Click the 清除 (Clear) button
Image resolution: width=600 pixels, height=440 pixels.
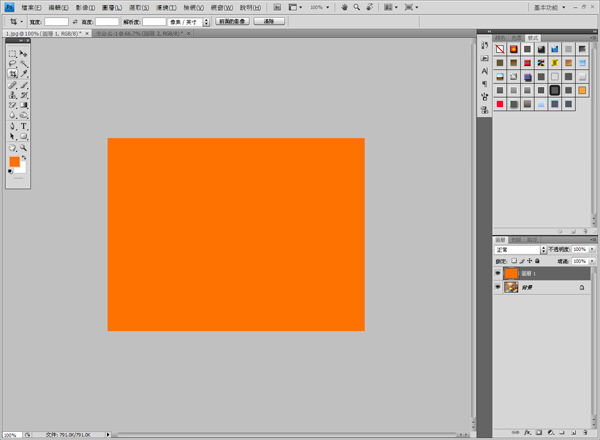coord(267,20)
